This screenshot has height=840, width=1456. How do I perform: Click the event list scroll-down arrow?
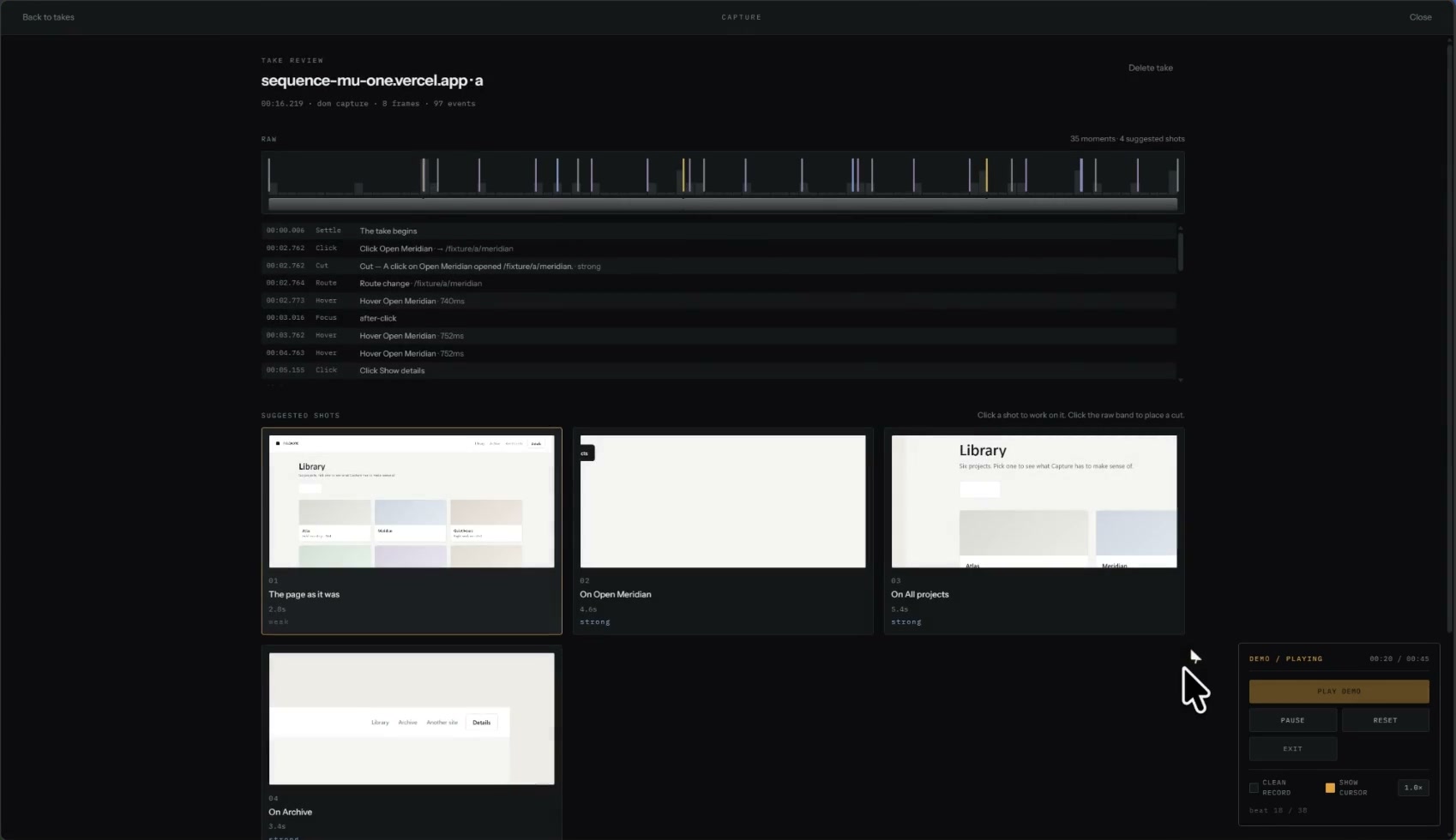pos(1181,380)
